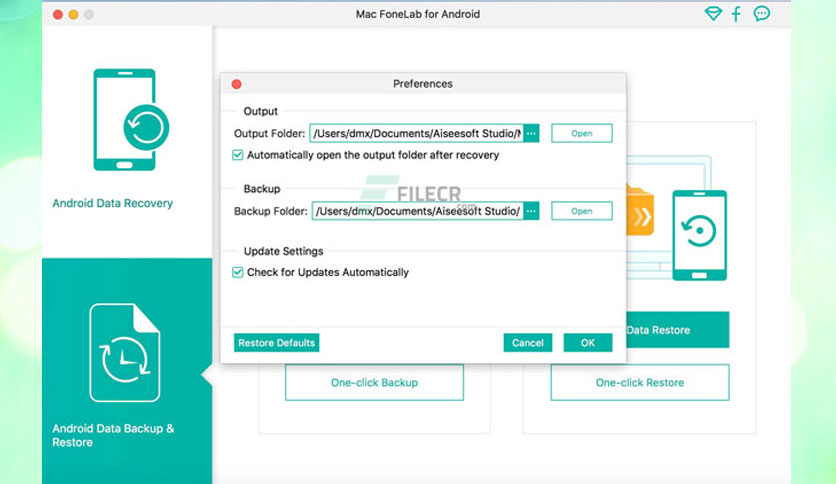Viewport: 836px width, 484px height.
Task: Click One-click Restore button
Action: click(640, 383)
